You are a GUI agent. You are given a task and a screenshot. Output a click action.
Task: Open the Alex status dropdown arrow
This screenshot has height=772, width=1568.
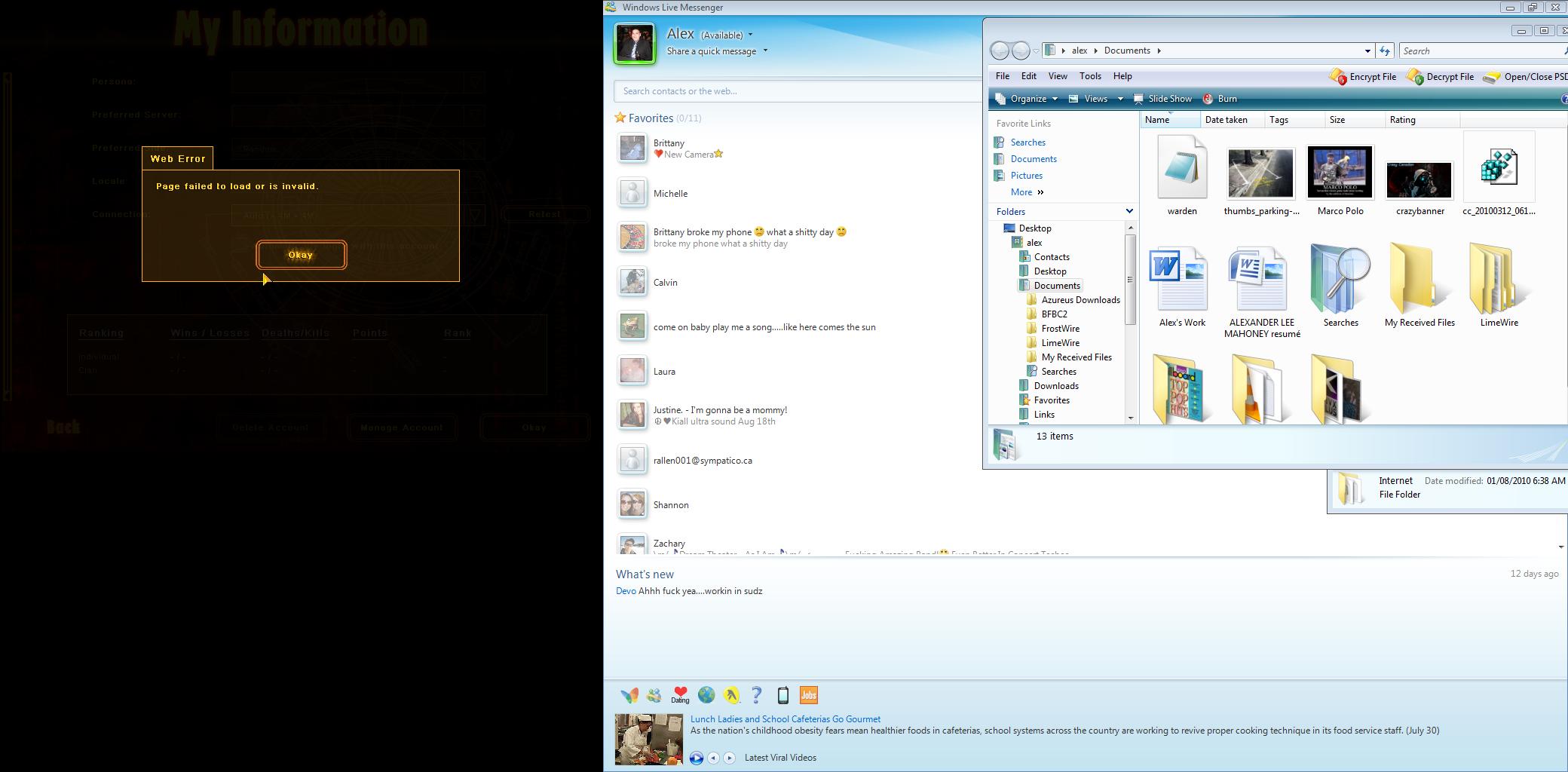click(750, 35)
